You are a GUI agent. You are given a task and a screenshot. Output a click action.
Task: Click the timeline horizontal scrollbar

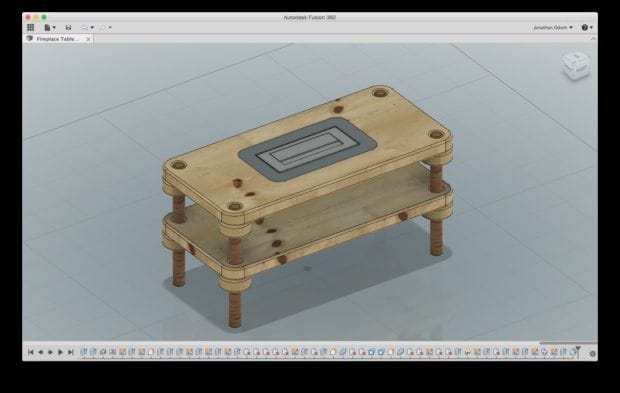[x=568, y=343]
